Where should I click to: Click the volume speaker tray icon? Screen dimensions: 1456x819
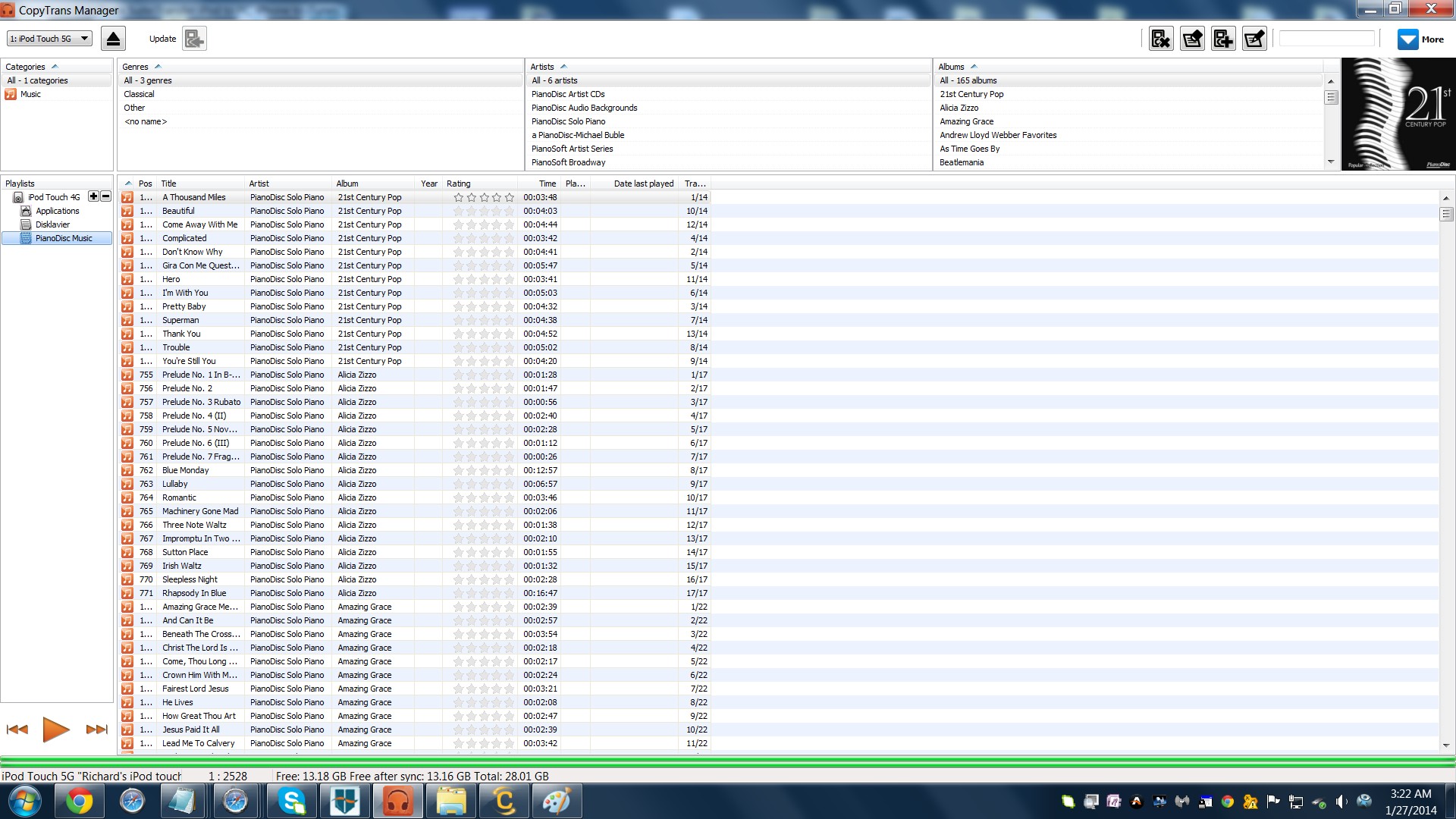pyautogui.click(x=1341, y=802)
